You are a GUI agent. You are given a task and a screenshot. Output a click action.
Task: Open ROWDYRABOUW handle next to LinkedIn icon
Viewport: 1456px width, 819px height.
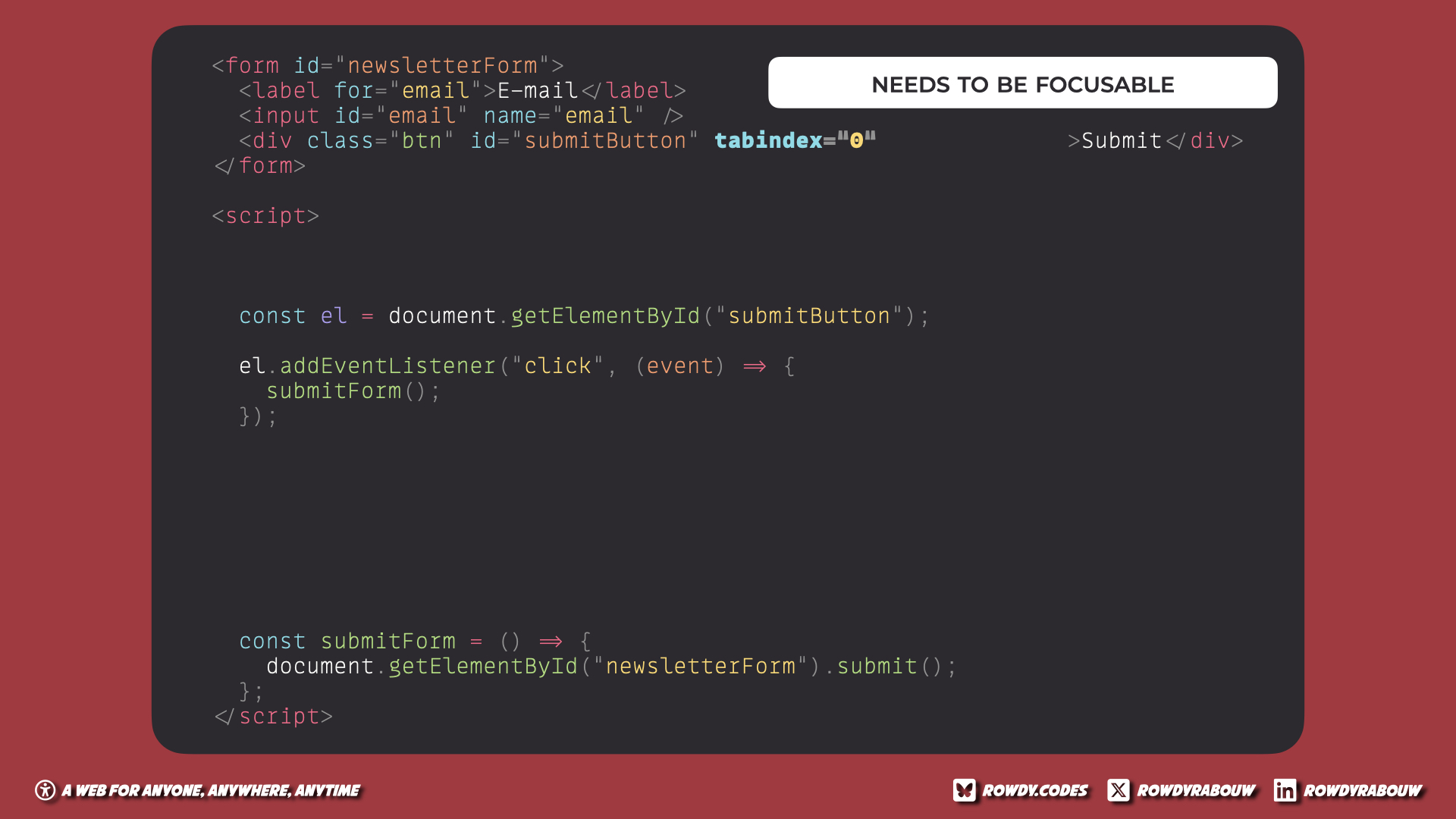[1363, 790]
